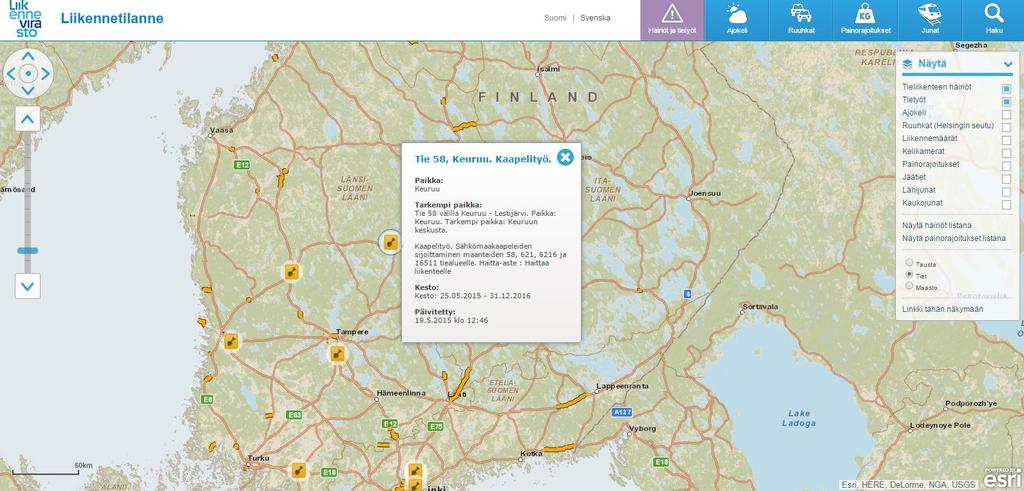Screen dimensions: 1024x491
Task: Click the orange road segment near Kotka
Action: pos(559,449)
